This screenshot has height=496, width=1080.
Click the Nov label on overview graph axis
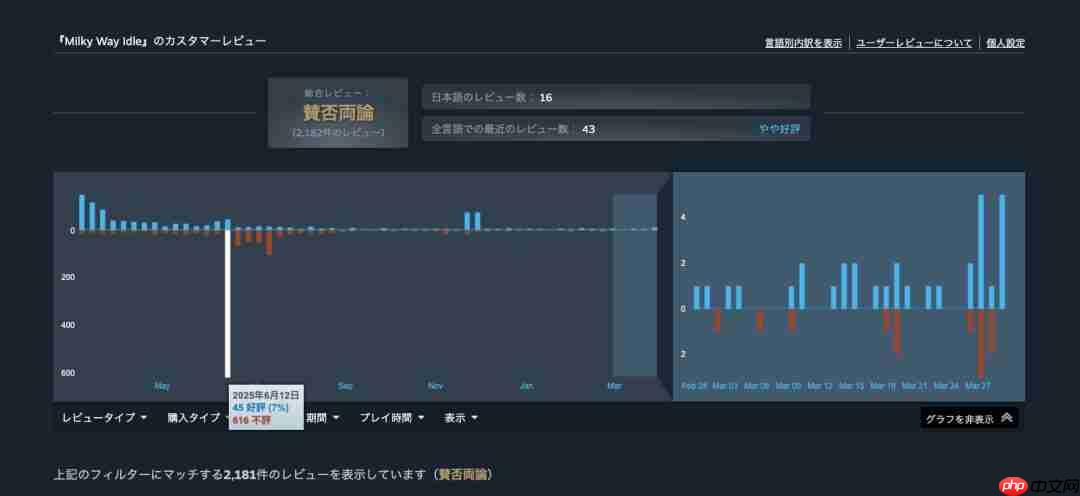click(435, 386)
